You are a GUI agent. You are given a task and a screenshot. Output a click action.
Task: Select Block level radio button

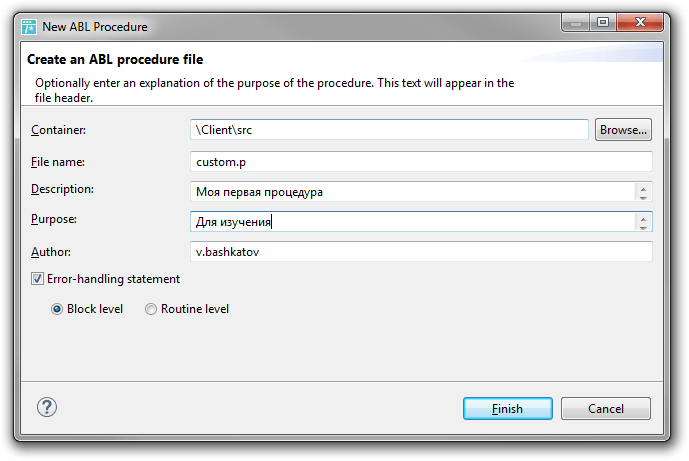(57, 309)
